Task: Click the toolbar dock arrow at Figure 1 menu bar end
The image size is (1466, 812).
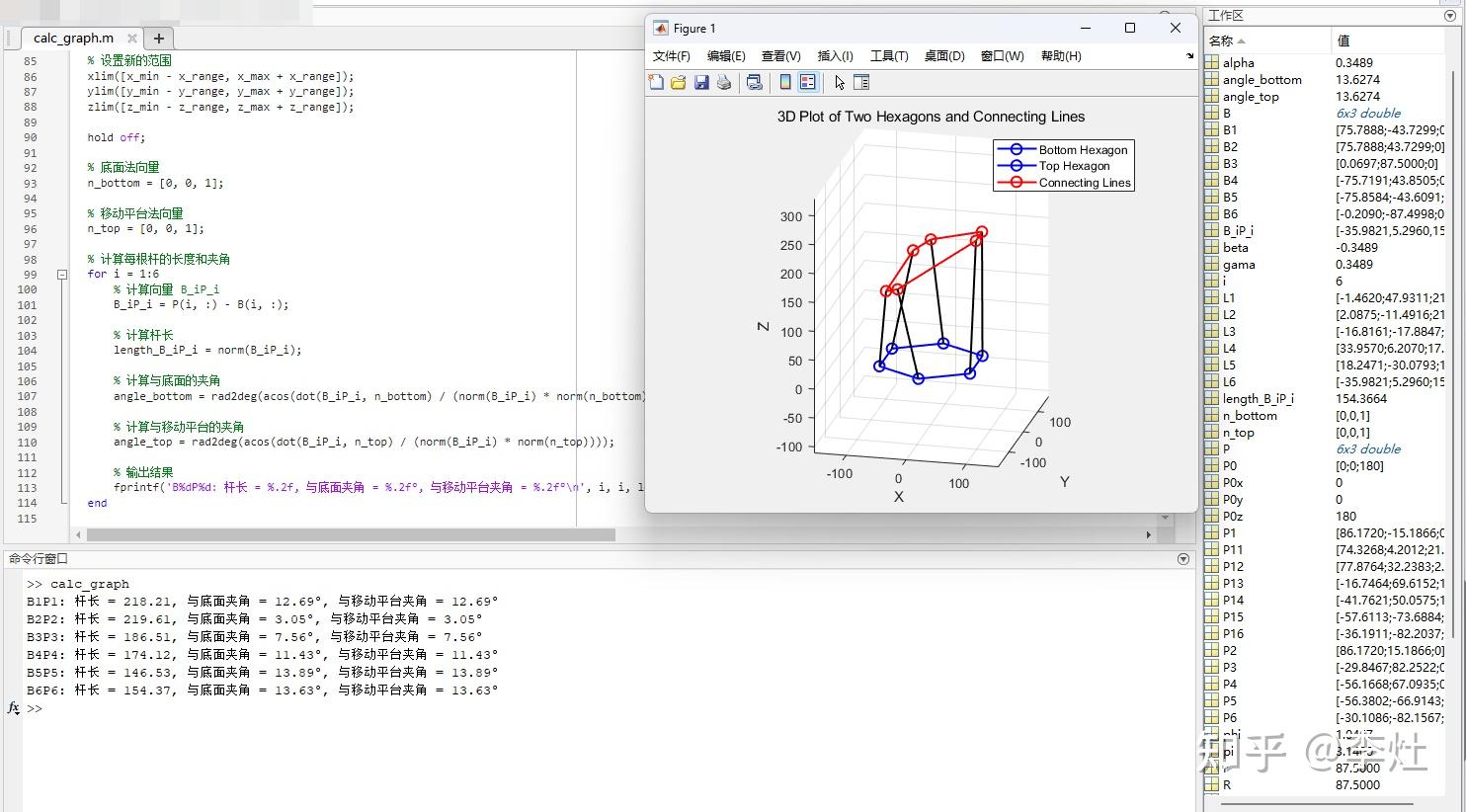Action: [1189, 56]
